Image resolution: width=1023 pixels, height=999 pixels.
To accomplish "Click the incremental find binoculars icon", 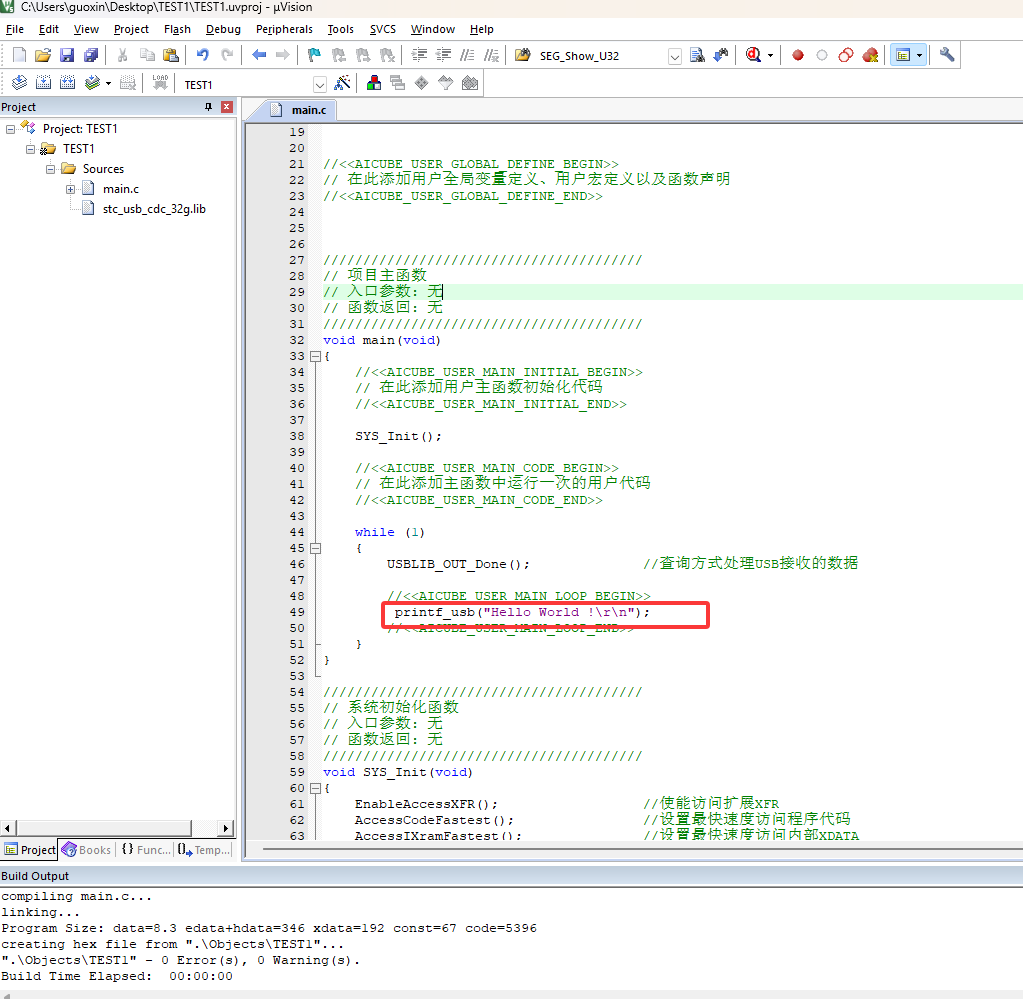I will tap(721, 55).
